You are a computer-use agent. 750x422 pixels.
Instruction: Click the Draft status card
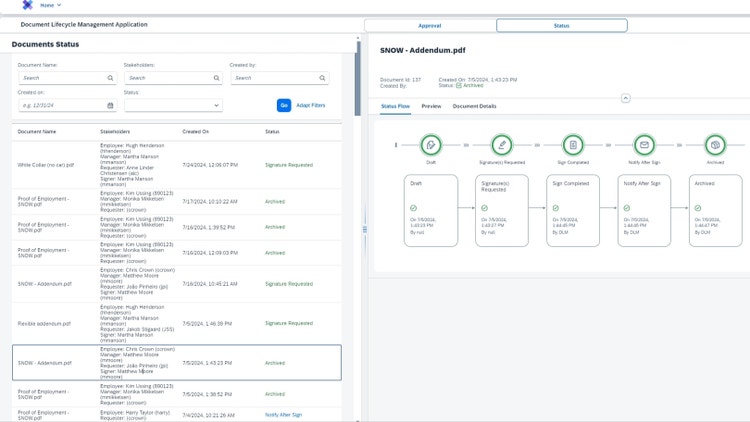tap(431, 211)
